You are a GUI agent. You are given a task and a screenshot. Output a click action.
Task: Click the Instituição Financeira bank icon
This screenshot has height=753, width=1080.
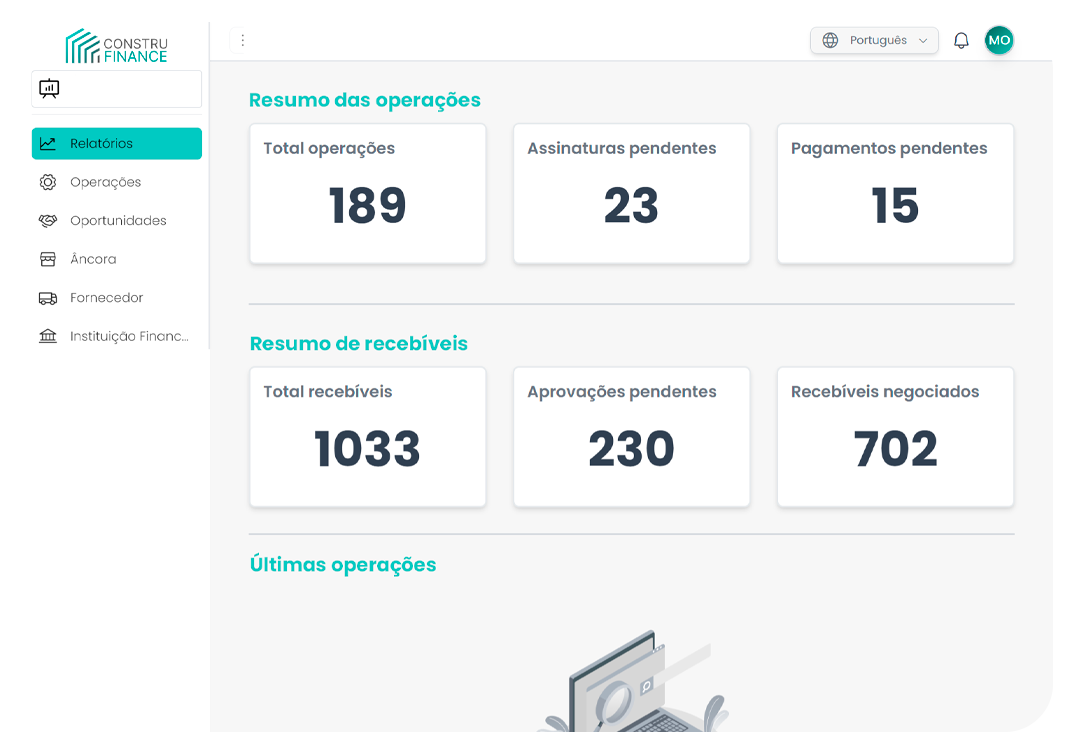[x=48, y=336]
